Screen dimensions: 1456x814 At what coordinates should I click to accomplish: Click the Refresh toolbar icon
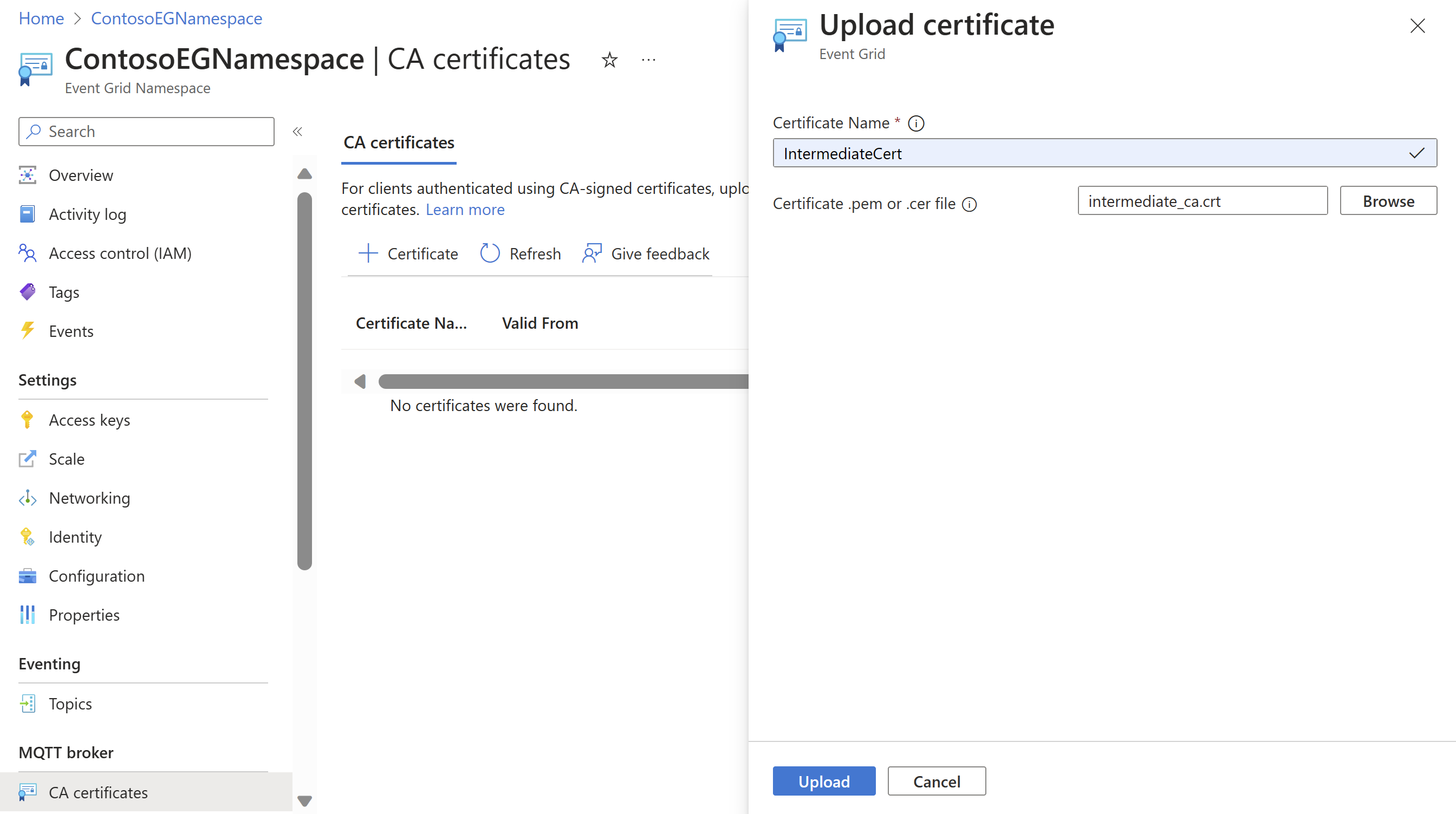(x=490, y=254)
